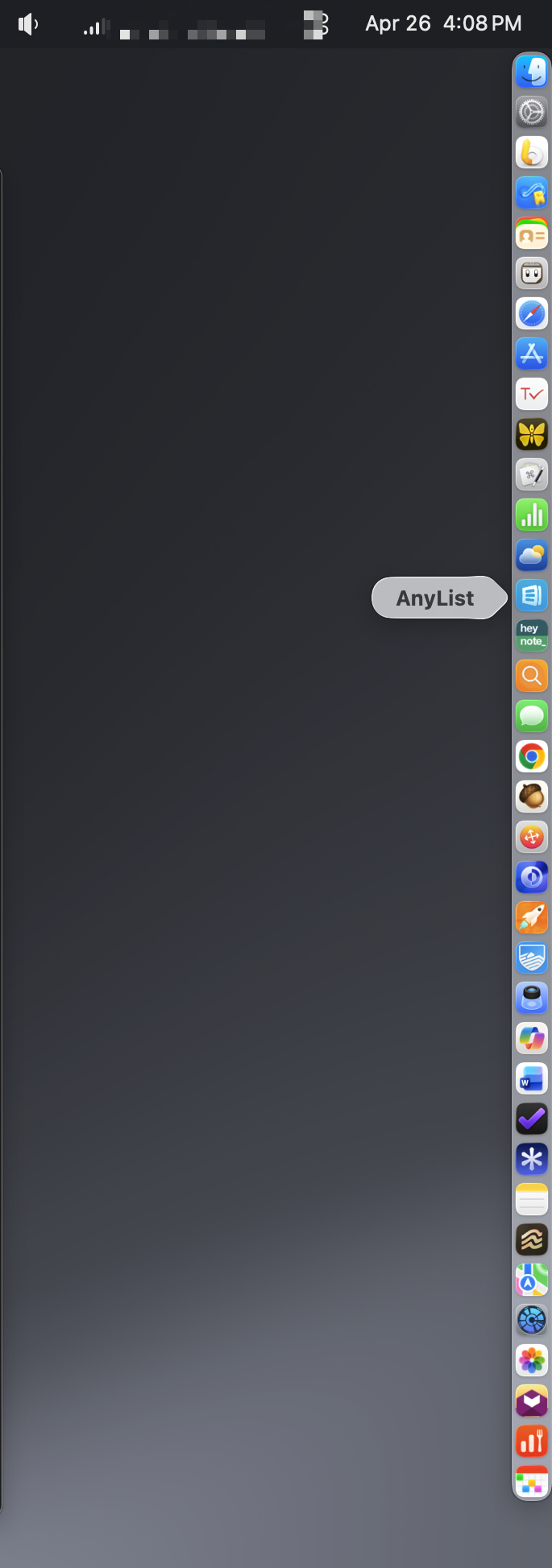Open the purple envelope mail app
The image size is (552, 1568).
(532, 1401)
